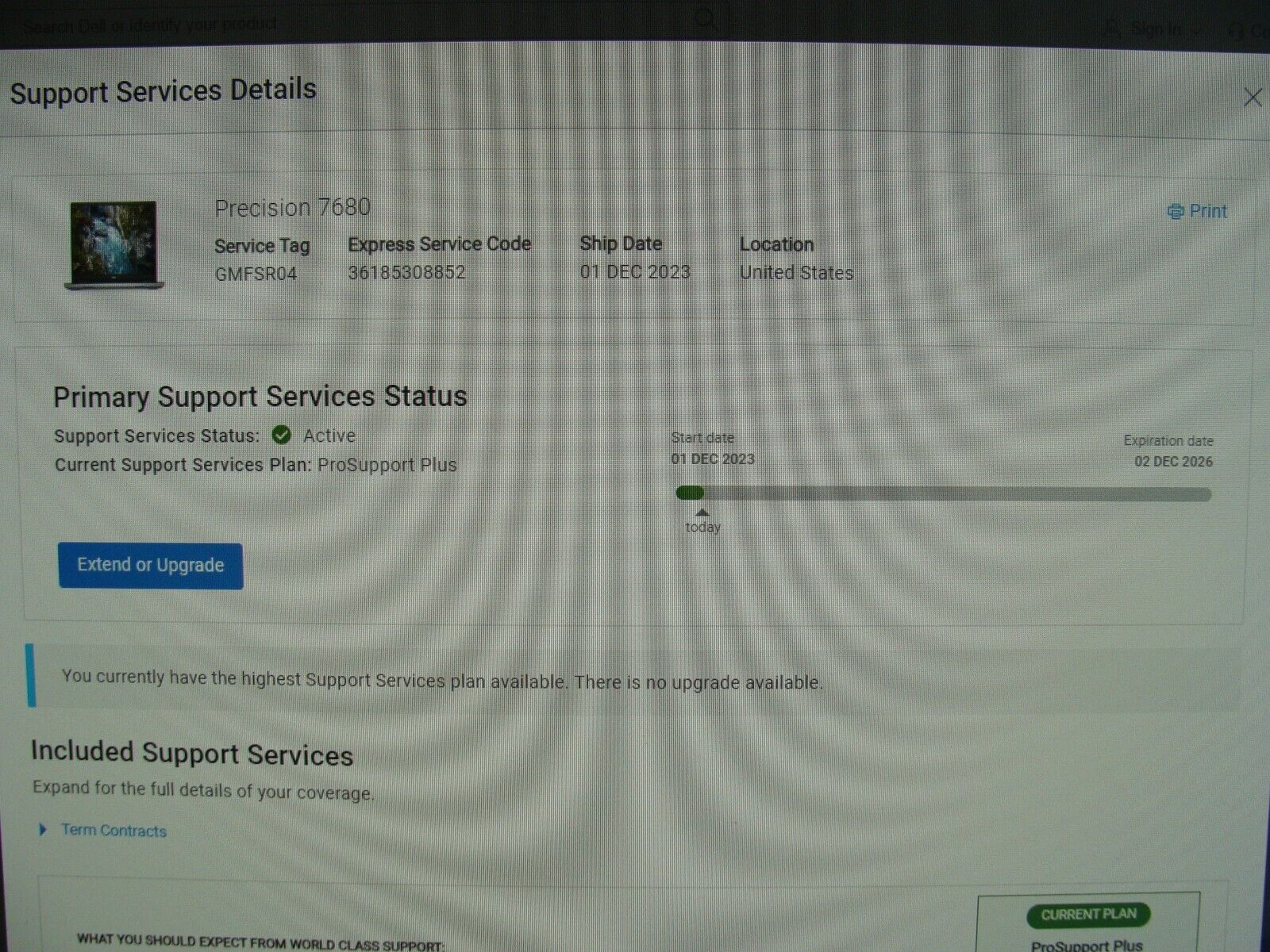
Task: Click the warranty progress bar
Action: coord(943,493)
